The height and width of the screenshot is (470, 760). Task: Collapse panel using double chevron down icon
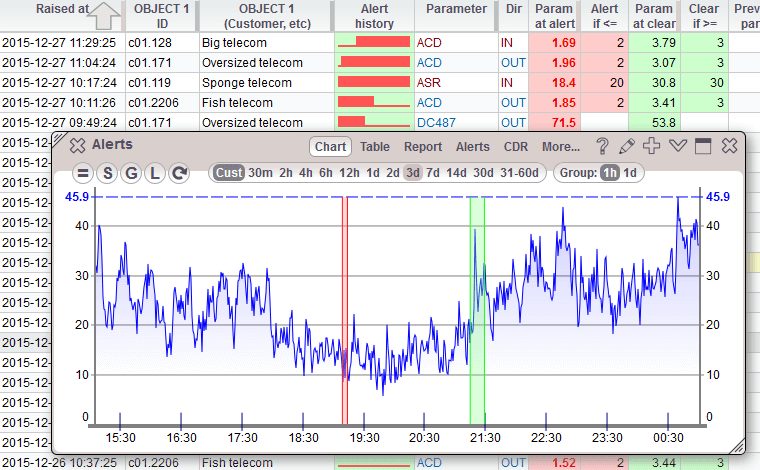[677, 146]
